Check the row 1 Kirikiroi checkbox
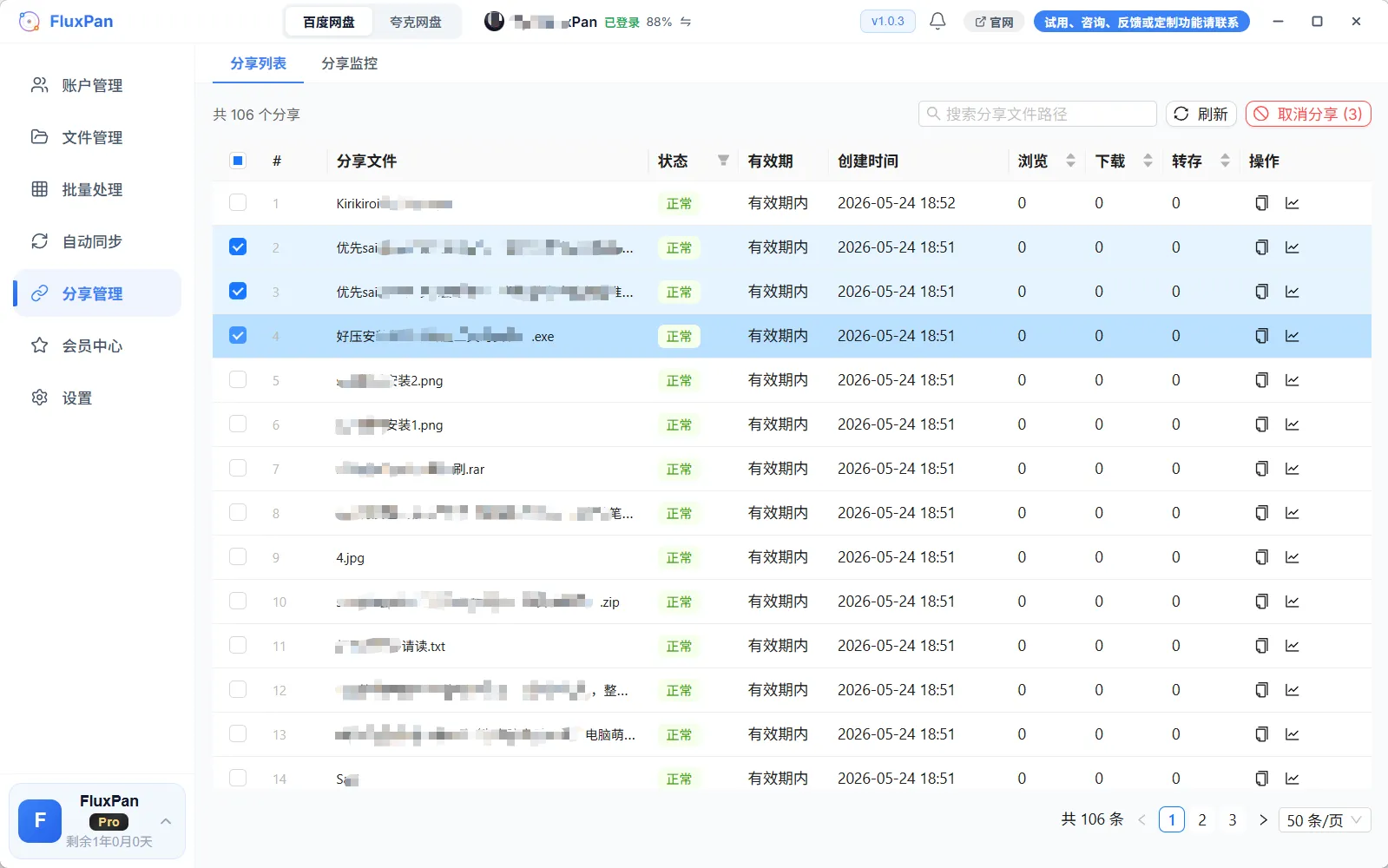The width and height of the screenshot is (1388, 868). (x=238, y=203)
